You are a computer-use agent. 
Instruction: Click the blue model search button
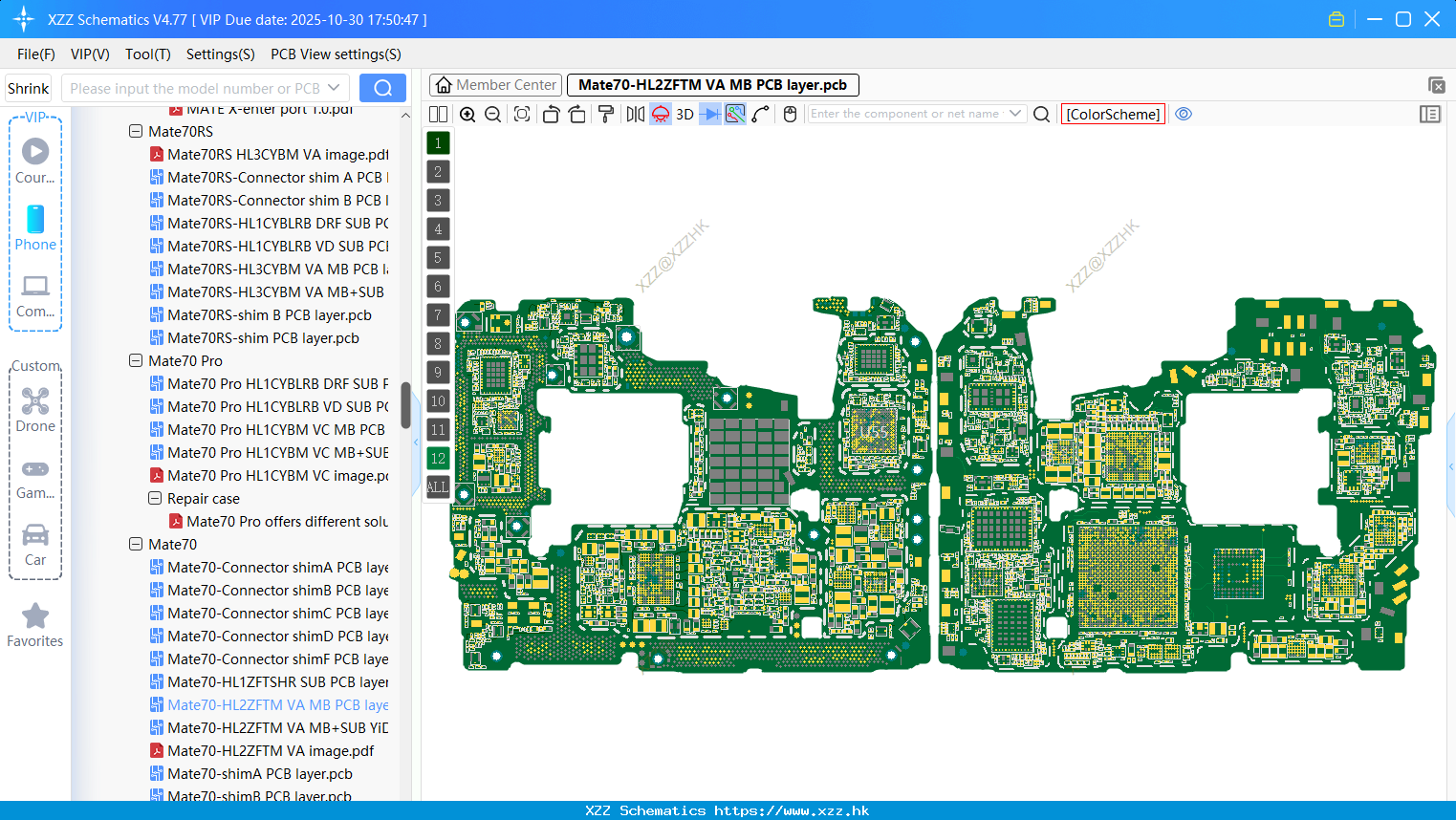[x=382, y=88]
